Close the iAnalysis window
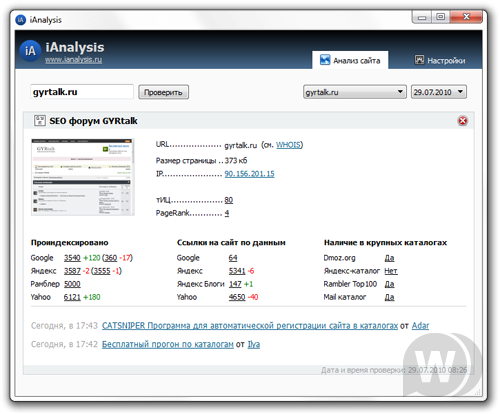This screenshot has height=414, width=500. [466, 17]
